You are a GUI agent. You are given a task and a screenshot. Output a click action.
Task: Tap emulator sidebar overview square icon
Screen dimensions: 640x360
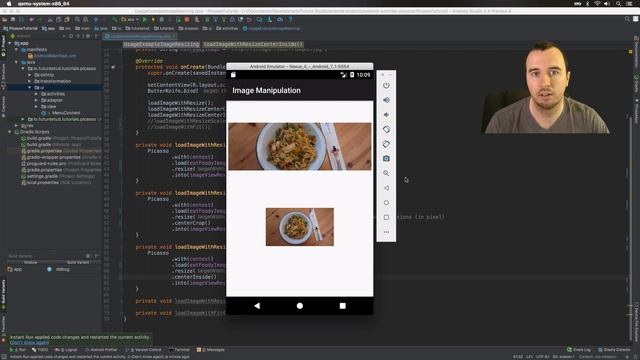(x=386, y=217)
